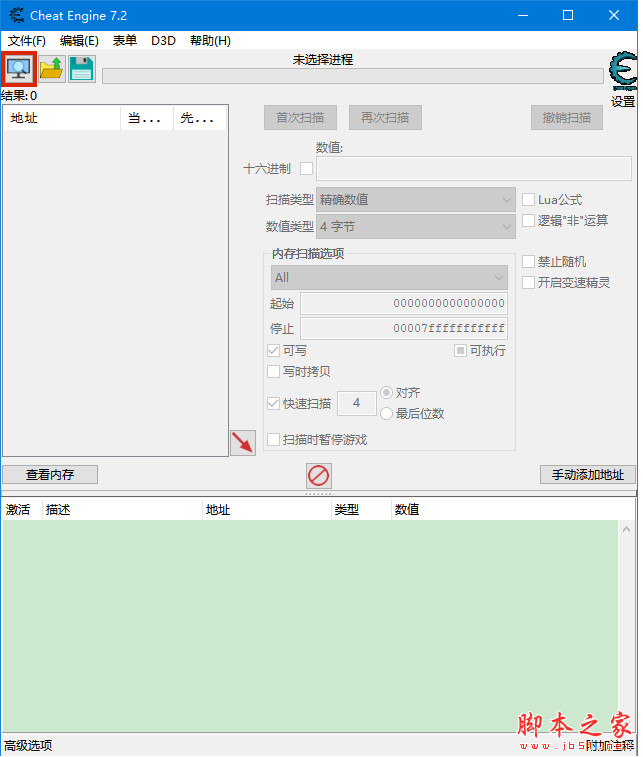Open the 编辑(E) menu
Viewport: 643px width, 757px height.
[x=79, y=41]
